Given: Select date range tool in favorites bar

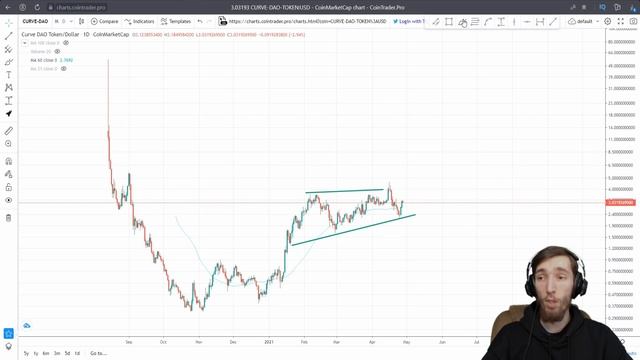Looking at the screenshot, I should 540,22.
